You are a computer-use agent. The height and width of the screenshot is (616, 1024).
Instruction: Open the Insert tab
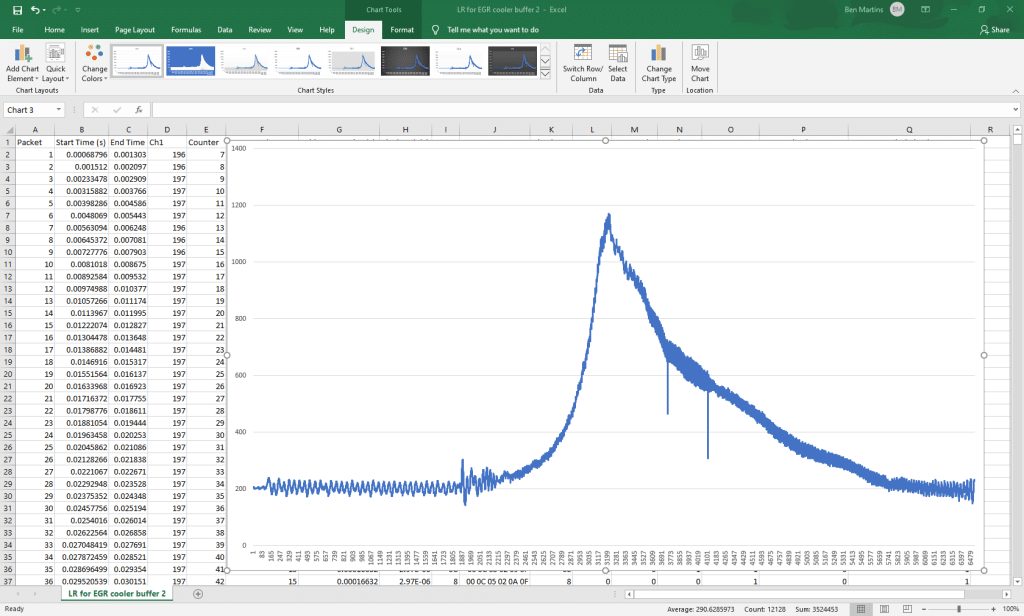tap(89, 29)
